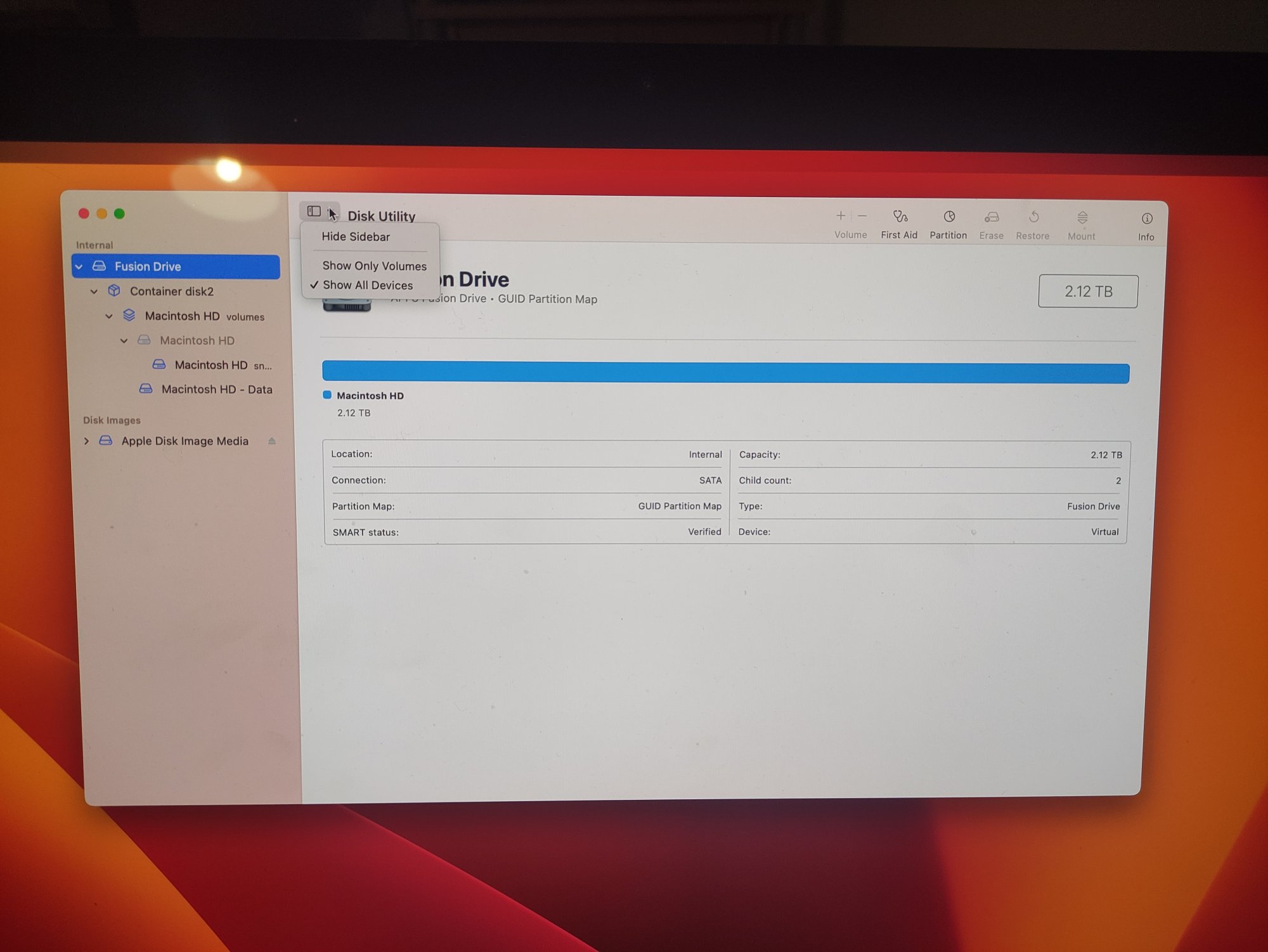
Task: Select Macintosh HD - Data volume
Action: click(216, 389)
